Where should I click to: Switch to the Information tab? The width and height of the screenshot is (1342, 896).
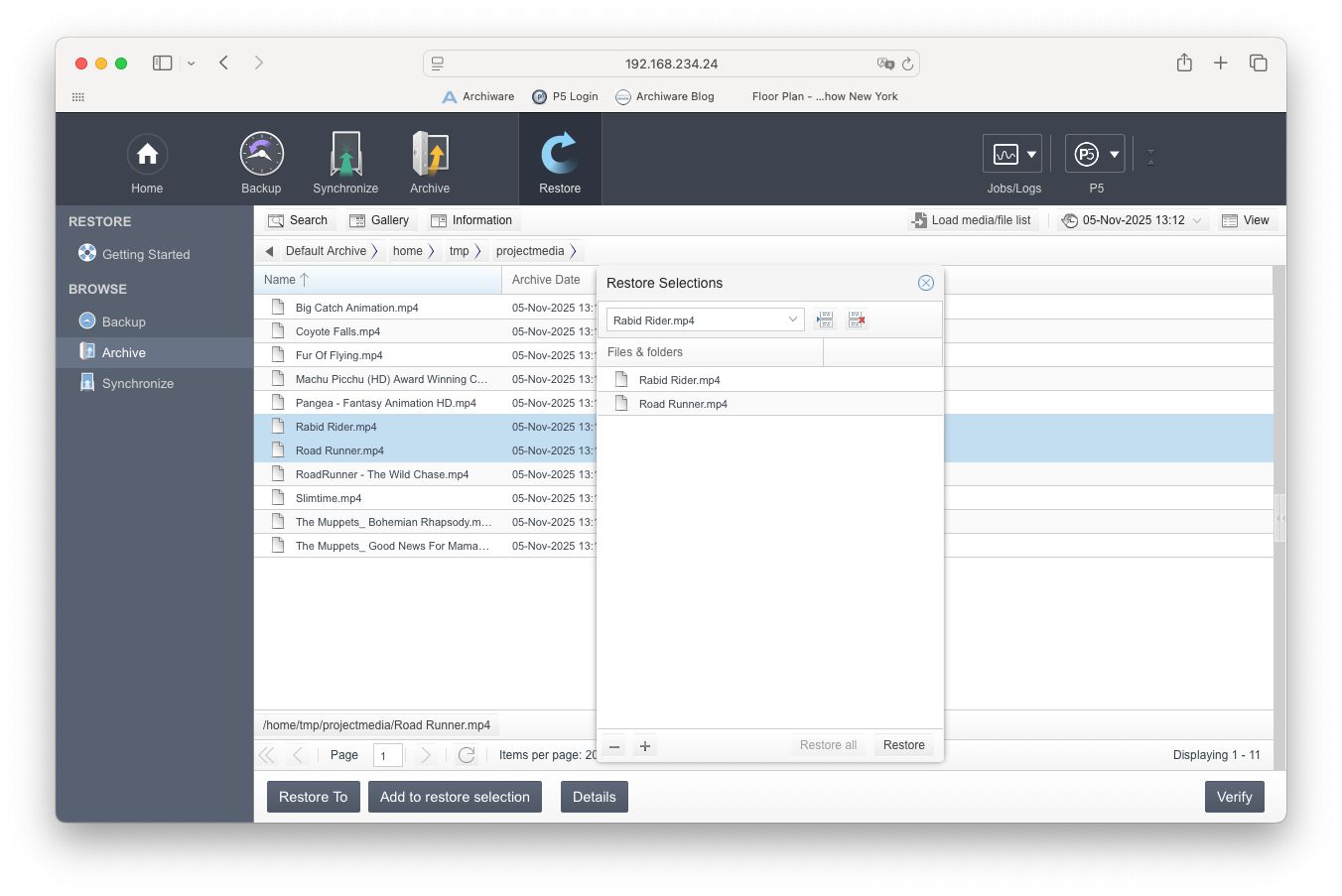(x=471, y=220)
